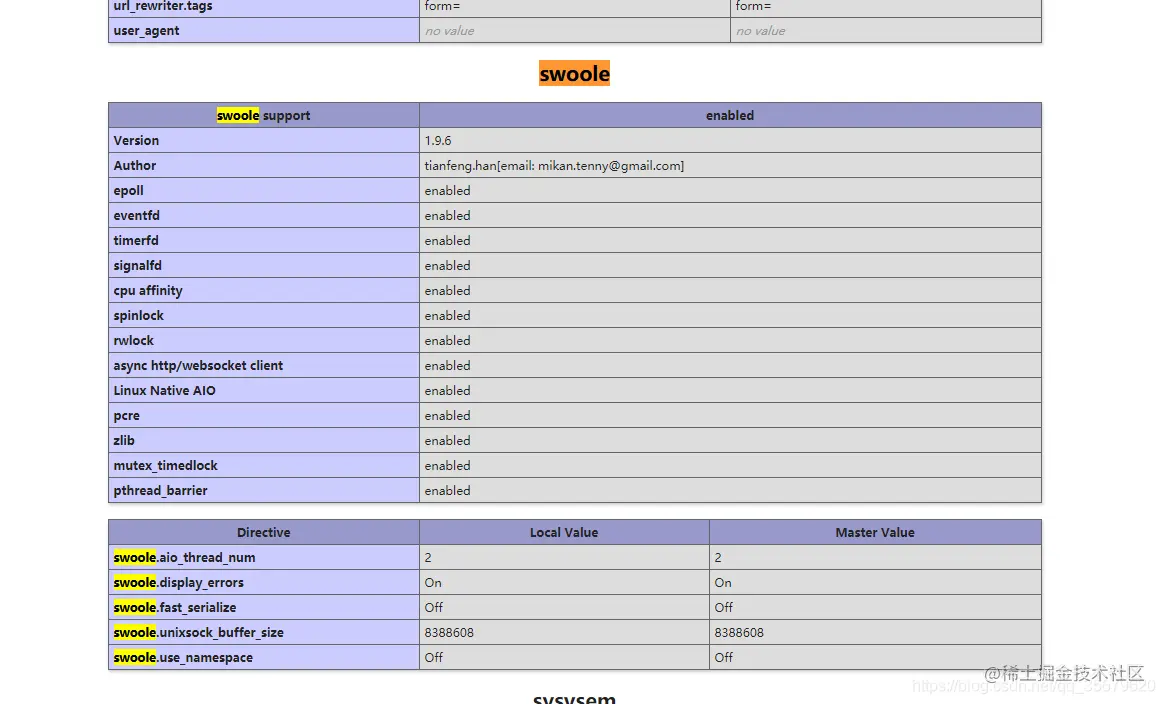Click the 'Master Value' column header

tap(875, 532)
